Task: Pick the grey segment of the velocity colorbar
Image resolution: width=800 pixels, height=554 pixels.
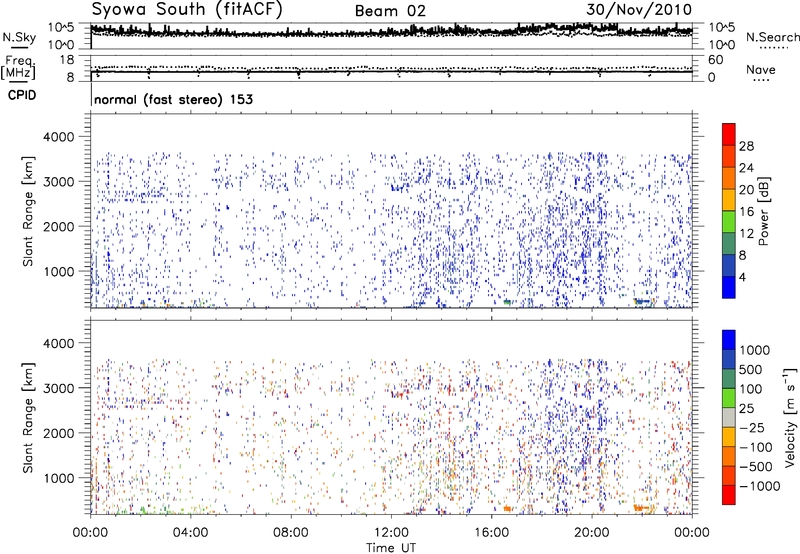Action: tap(729, 417)
